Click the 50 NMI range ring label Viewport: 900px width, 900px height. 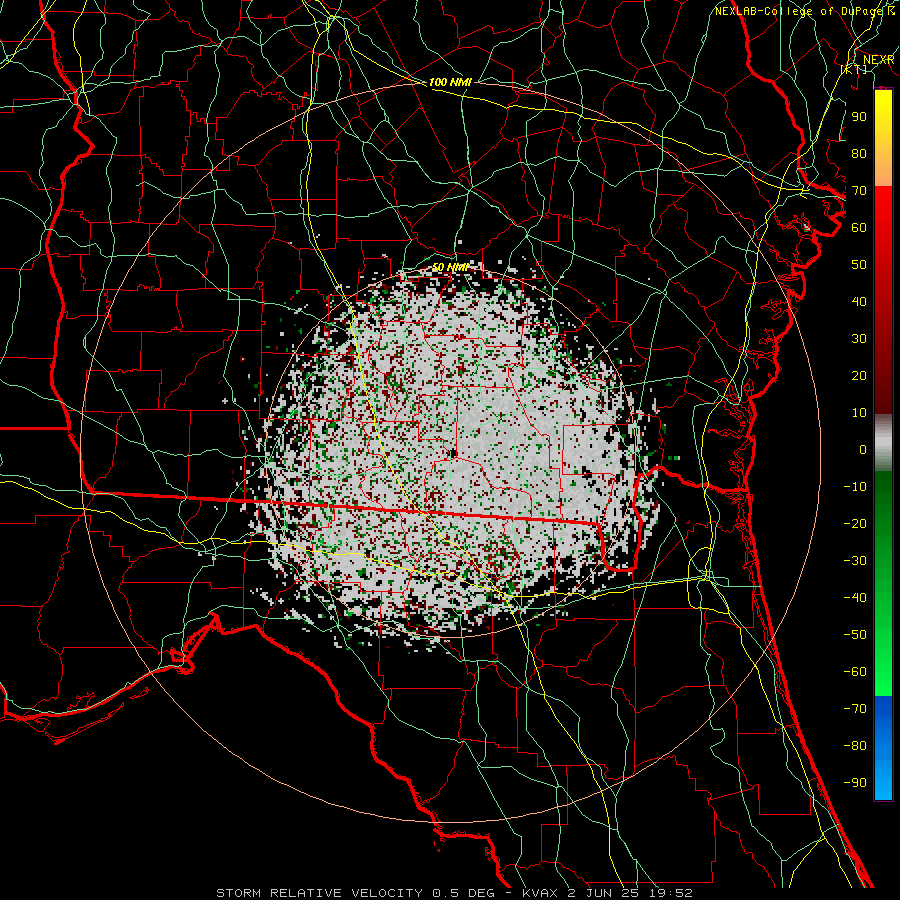(450, 267)
